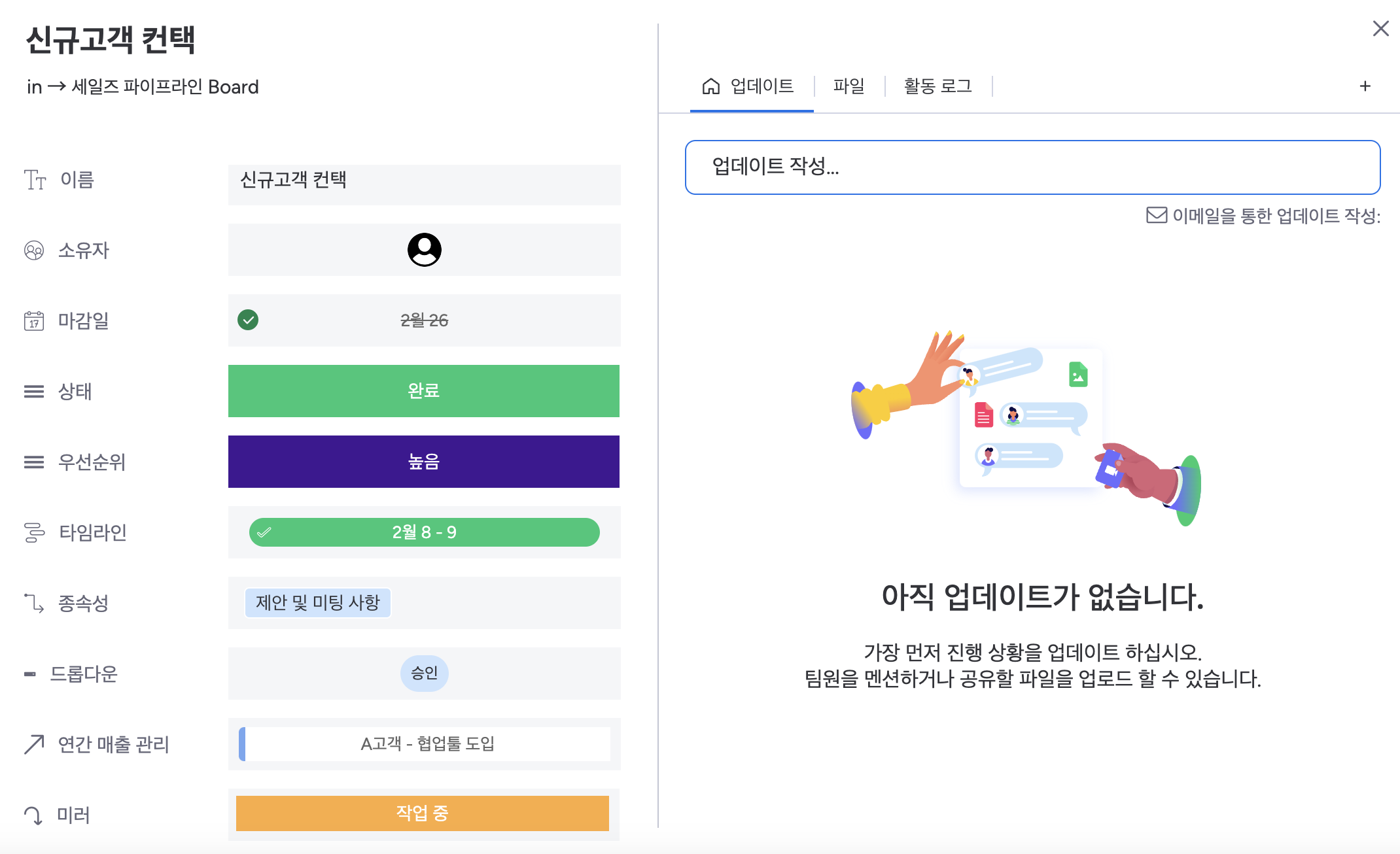Click the arrow icon next to 연간 매출 관리
Image resolution: width=1400 pixels, height=854 pixels.
point(34,744)
